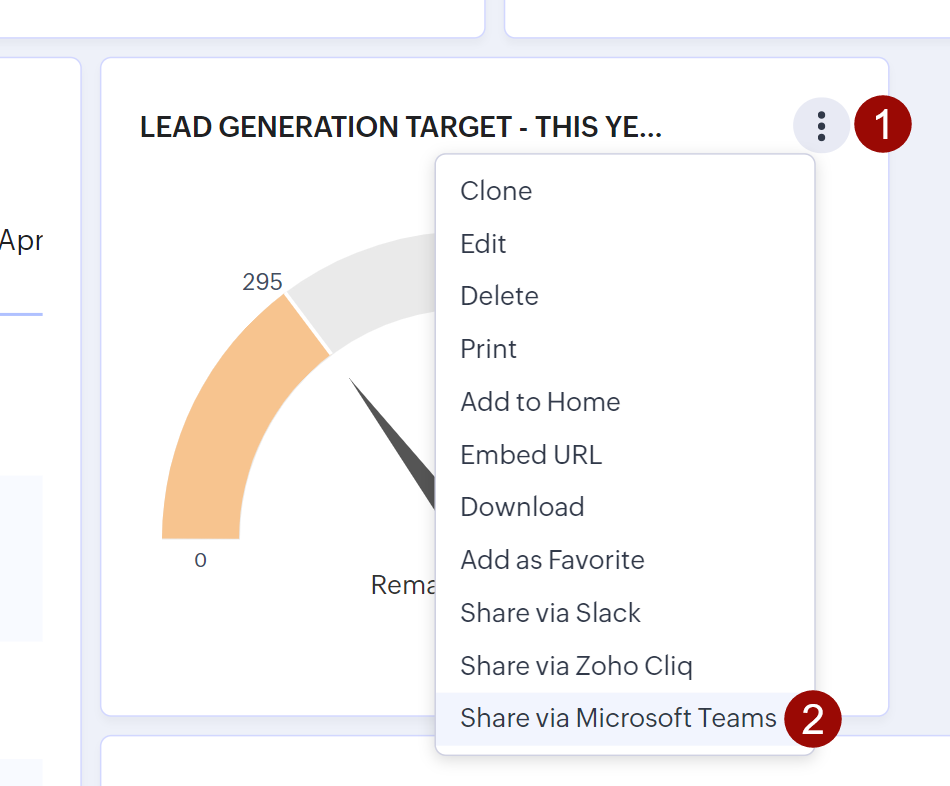
Task: Choose Share via Microsoft Teams
Action: pos(618,718)
